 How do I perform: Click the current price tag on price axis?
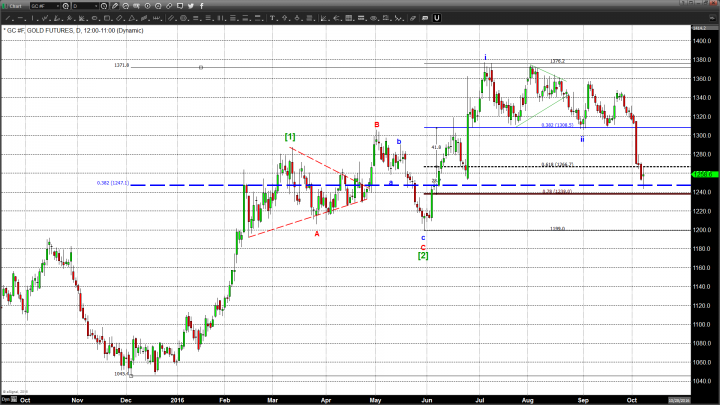[x=702, y=172]
